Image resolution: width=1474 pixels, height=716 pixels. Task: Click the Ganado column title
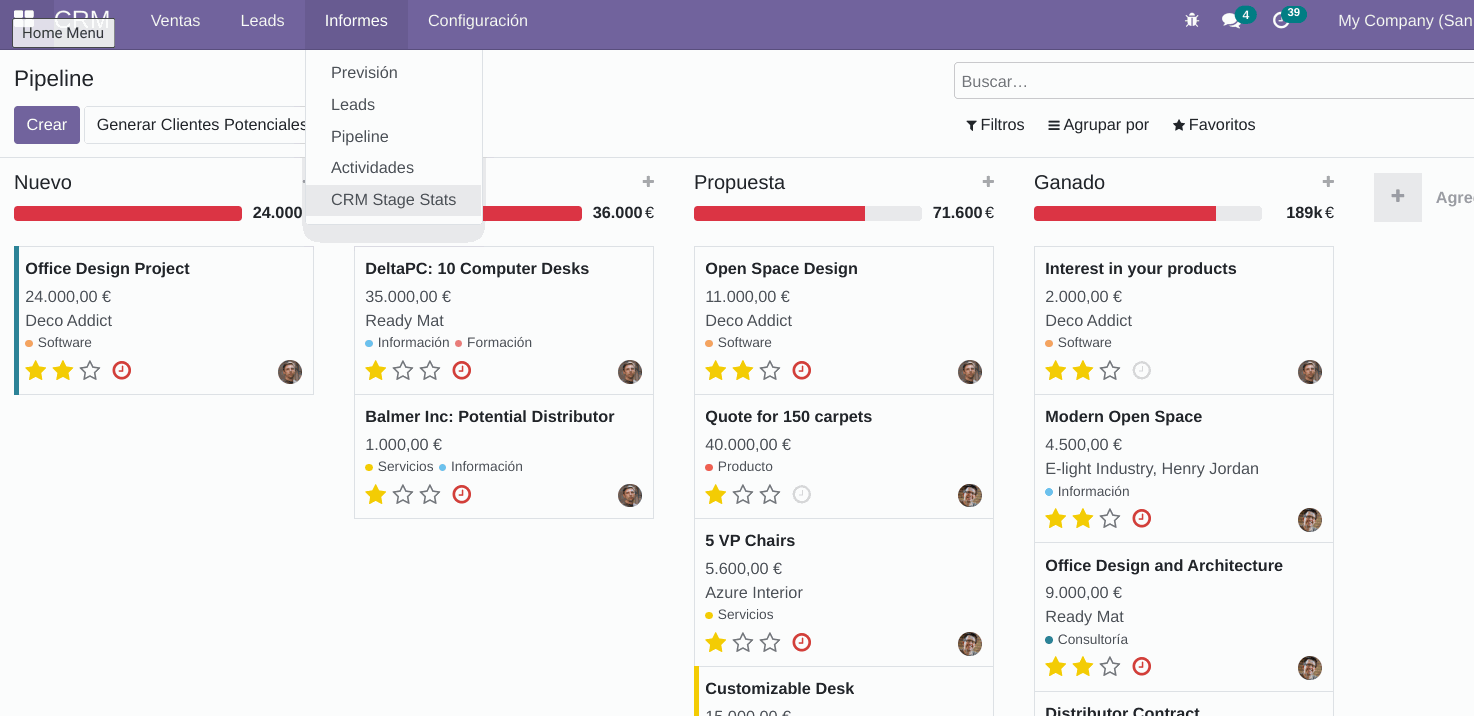tap(1069, 183)
